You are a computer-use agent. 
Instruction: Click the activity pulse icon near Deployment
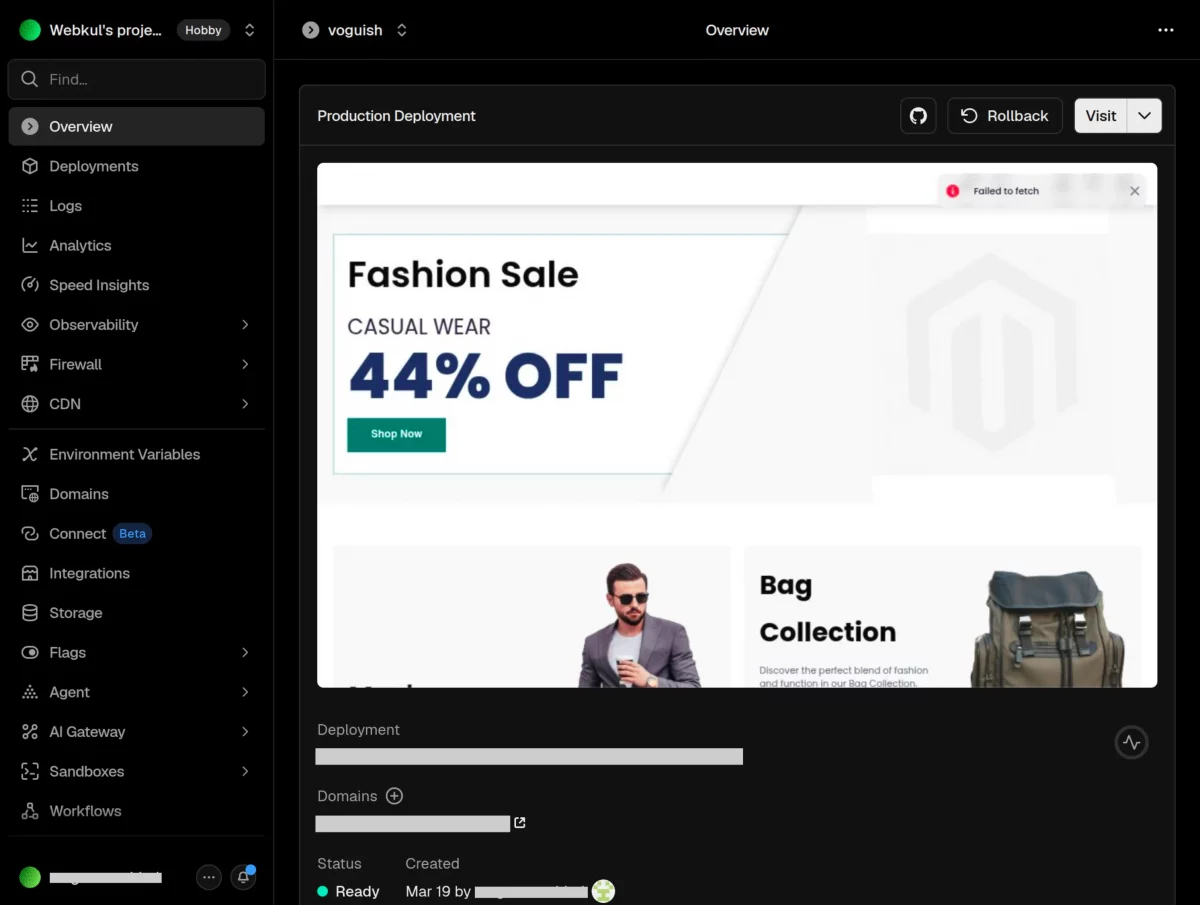coord(1131,742)
